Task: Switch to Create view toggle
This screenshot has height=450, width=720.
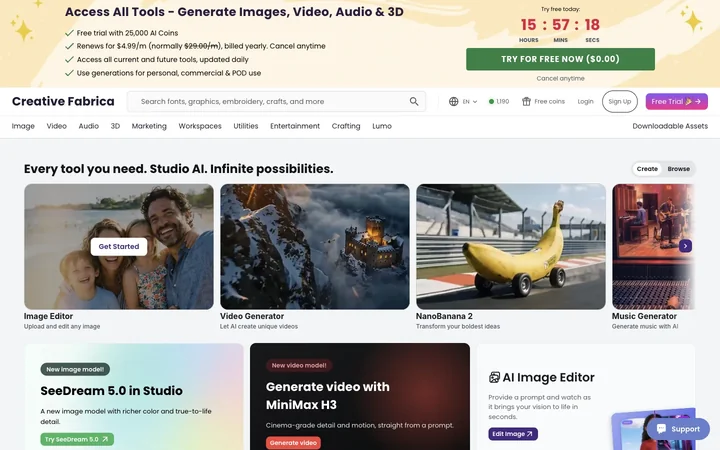Action: (647, 169)
